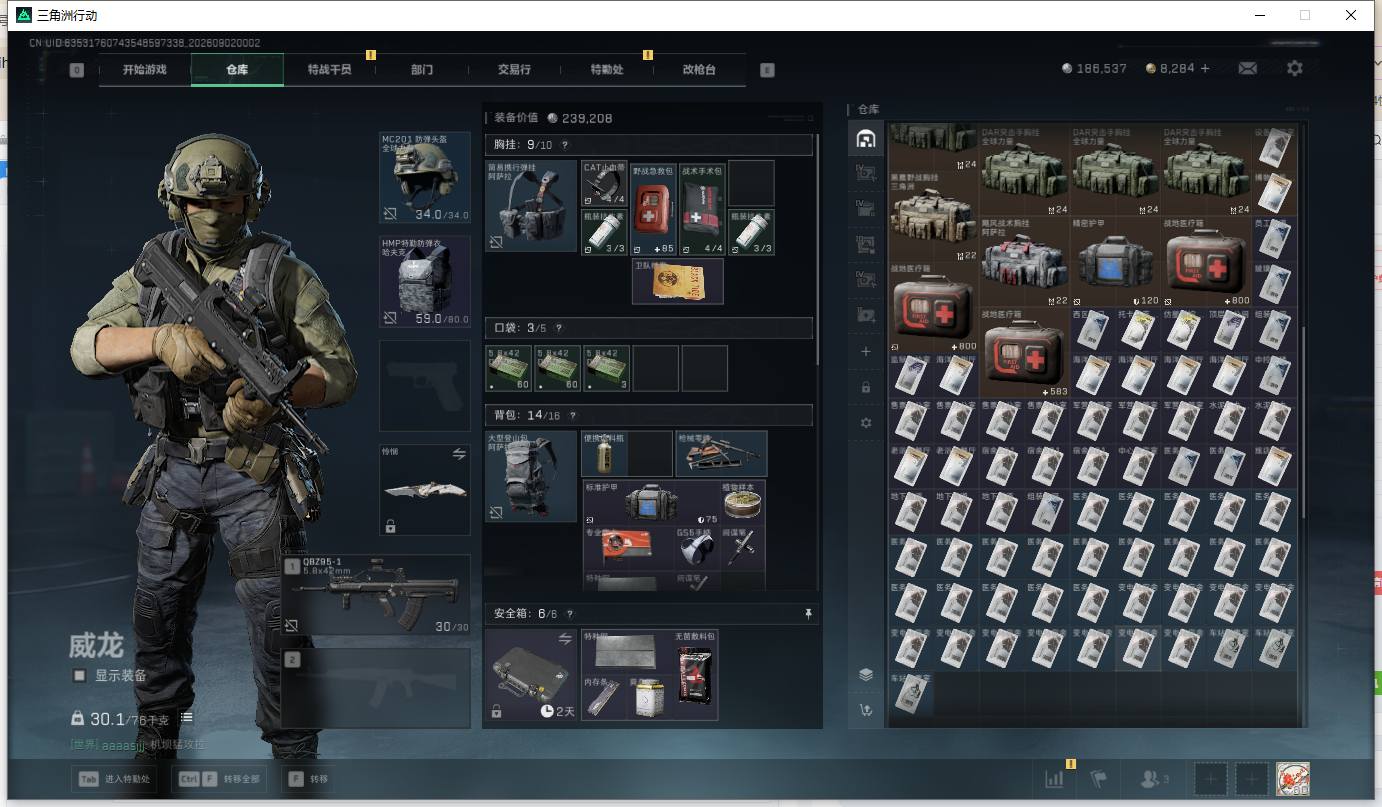Open the 交易行 tab

pyautogui.click(x=514, y=70)
